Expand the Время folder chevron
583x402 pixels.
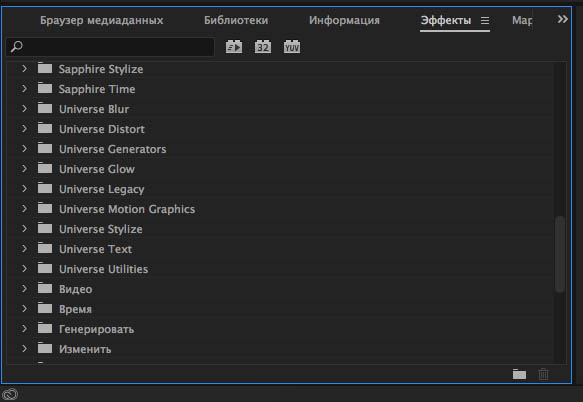click(x=24, y=309)
